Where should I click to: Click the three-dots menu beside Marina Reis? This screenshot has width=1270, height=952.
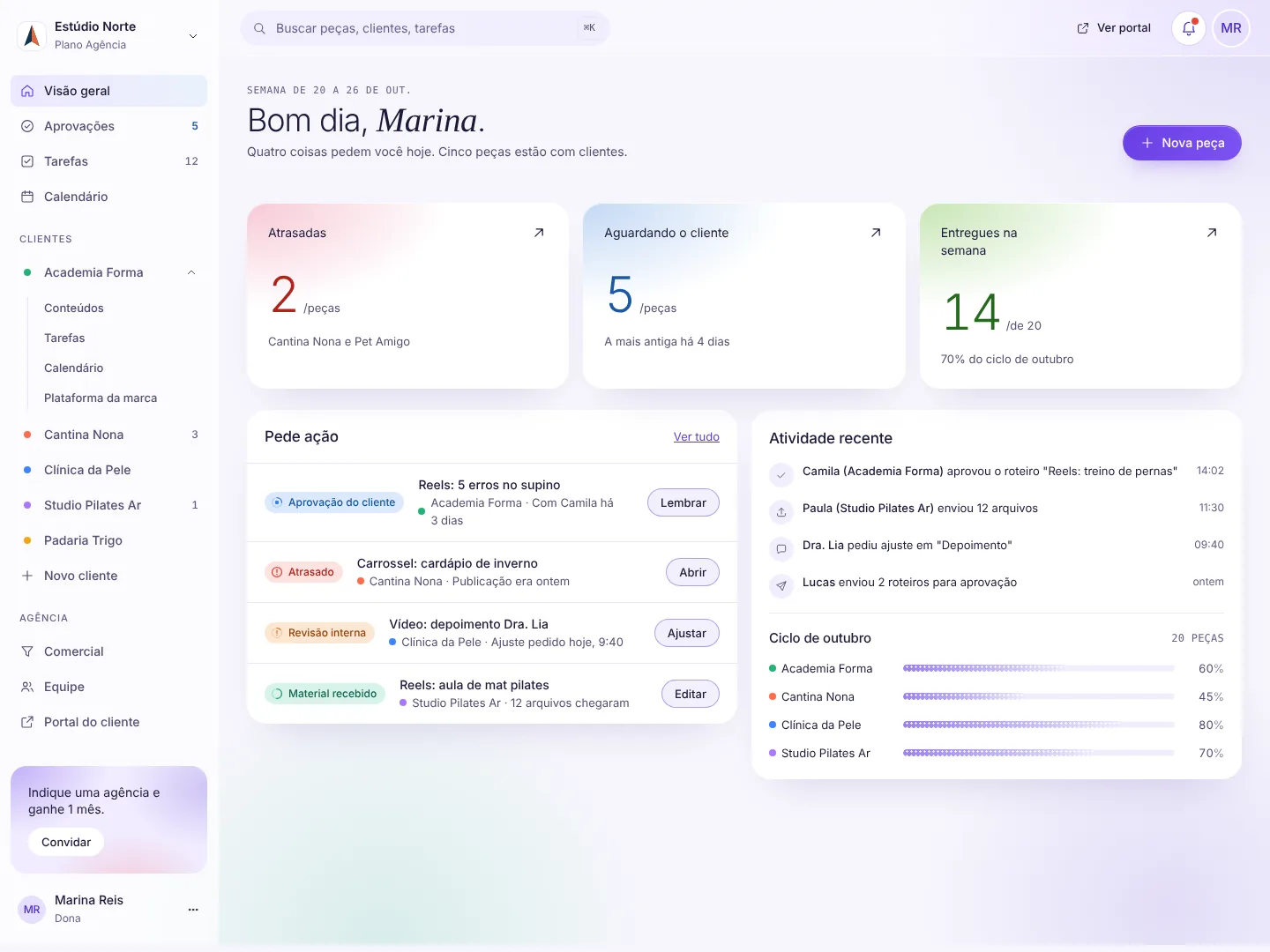(x=193, y=909)
